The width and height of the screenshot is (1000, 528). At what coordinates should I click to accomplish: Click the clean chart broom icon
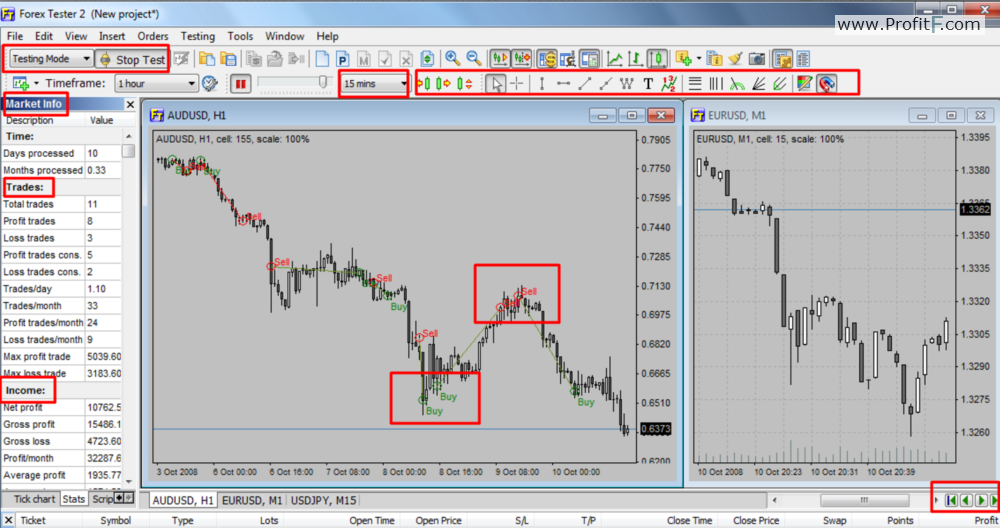[735, 59]
